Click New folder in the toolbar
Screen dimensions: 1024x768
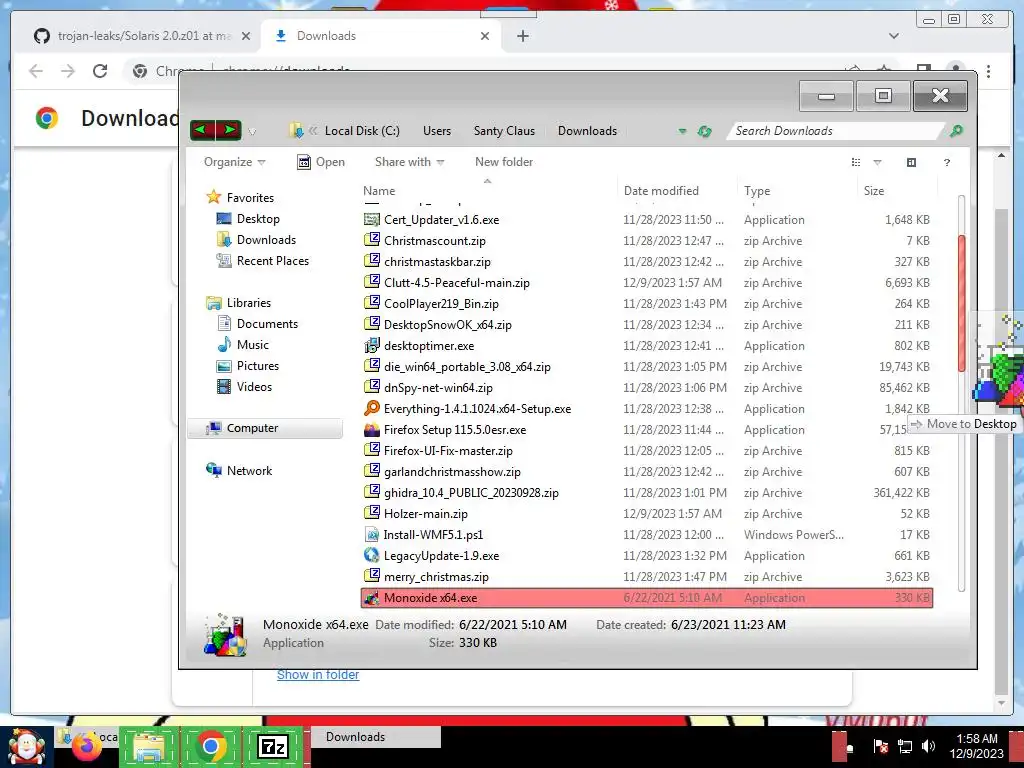pyautogui.click(x=504, y=162)
